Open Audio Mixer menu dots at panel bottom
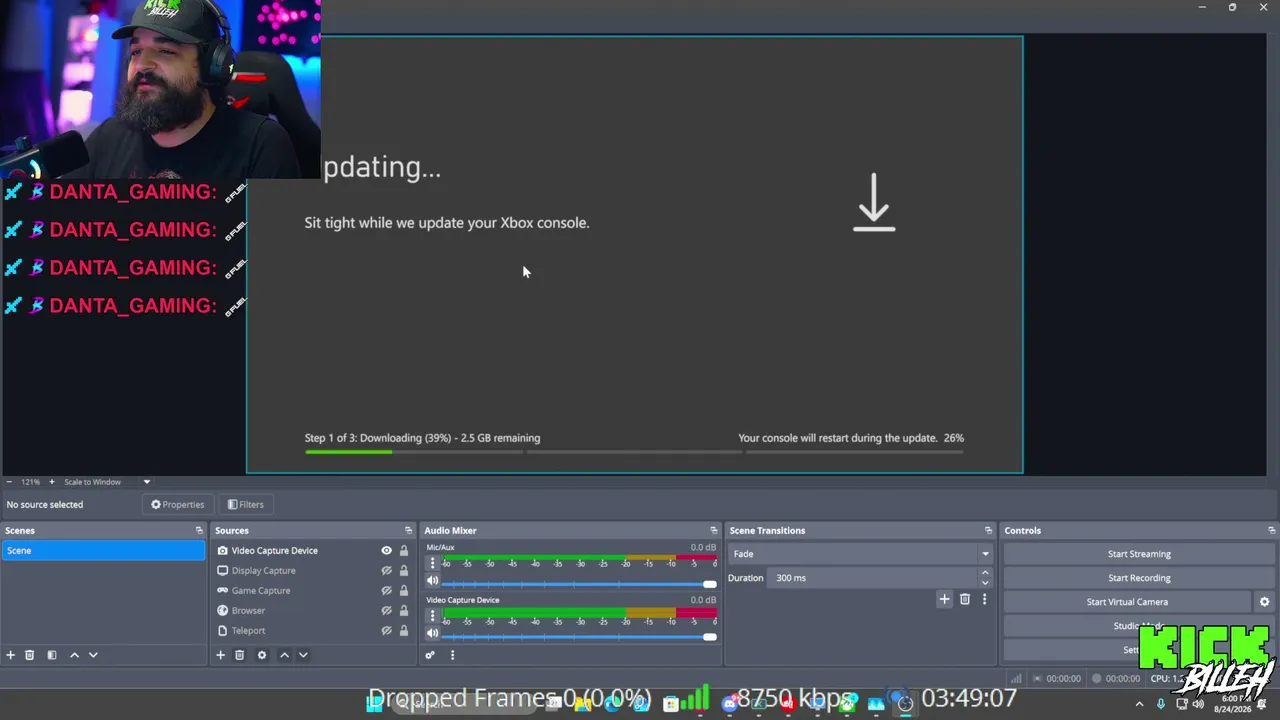Viewport: 1280px width, 720px height. (452, 655)
